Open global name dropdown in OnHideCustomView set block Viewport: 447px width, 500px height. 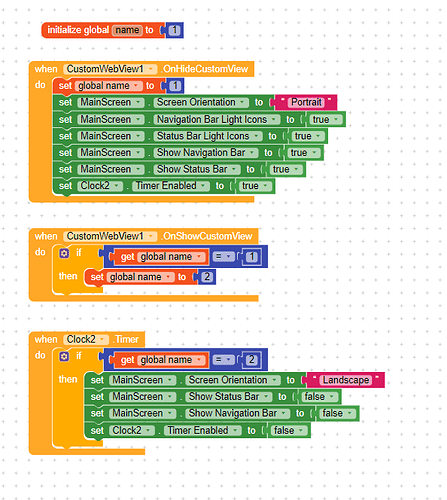(109, 86)
